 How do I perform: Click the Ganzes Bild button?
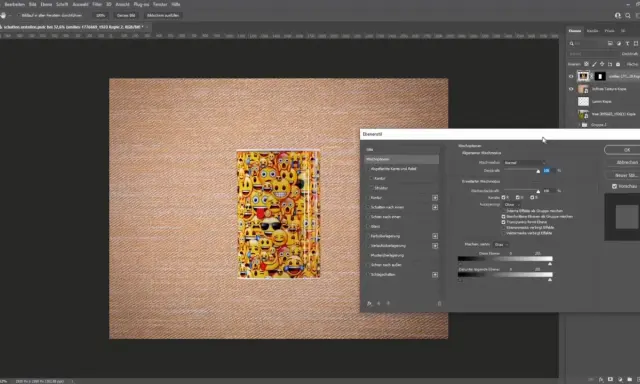126,16
